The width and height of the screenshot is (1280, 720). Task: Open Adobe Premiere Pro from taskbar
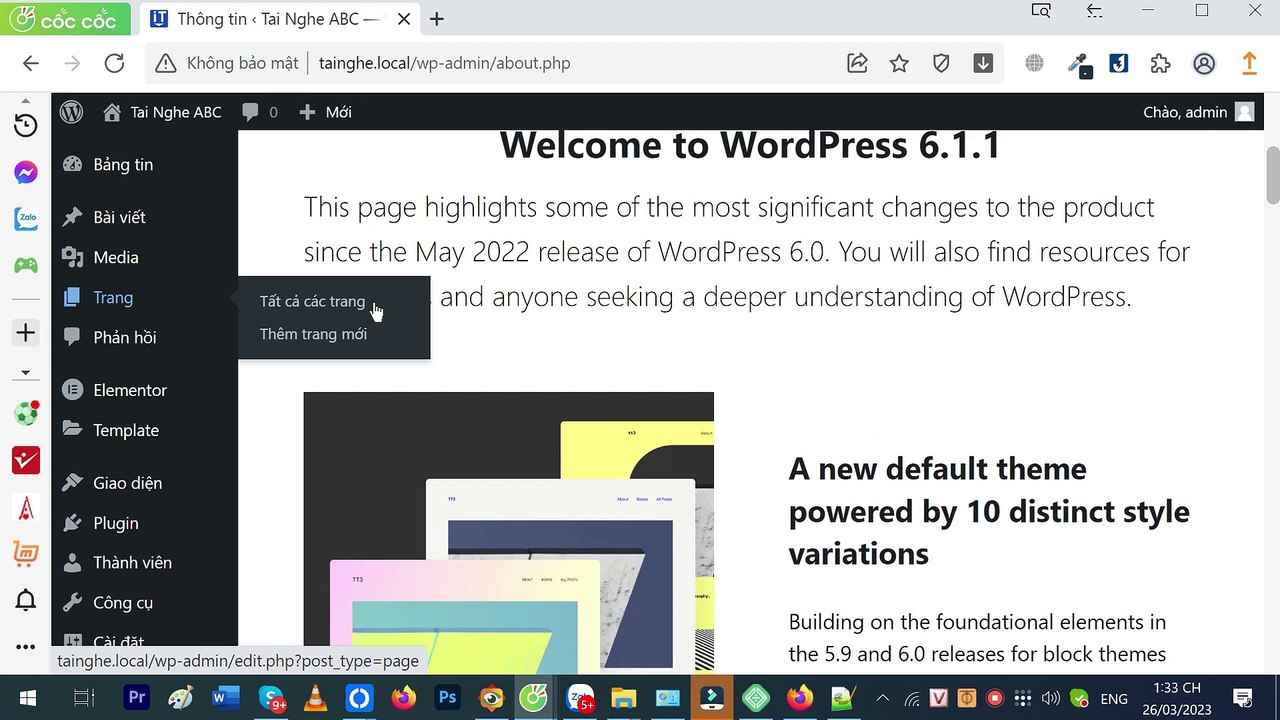tap(136, 698)
